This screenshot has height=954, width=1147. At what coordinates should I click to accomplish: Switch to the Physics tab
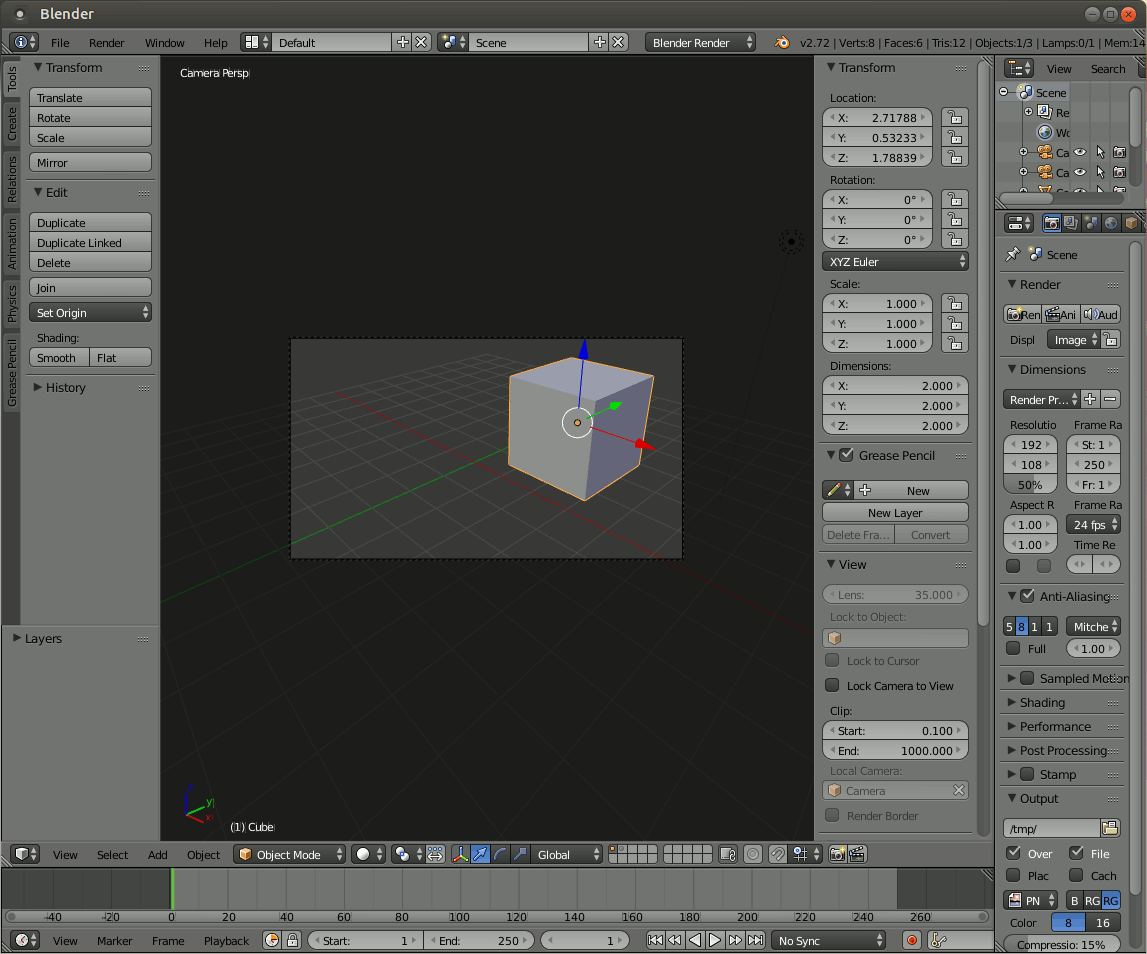tap(12, 304)
